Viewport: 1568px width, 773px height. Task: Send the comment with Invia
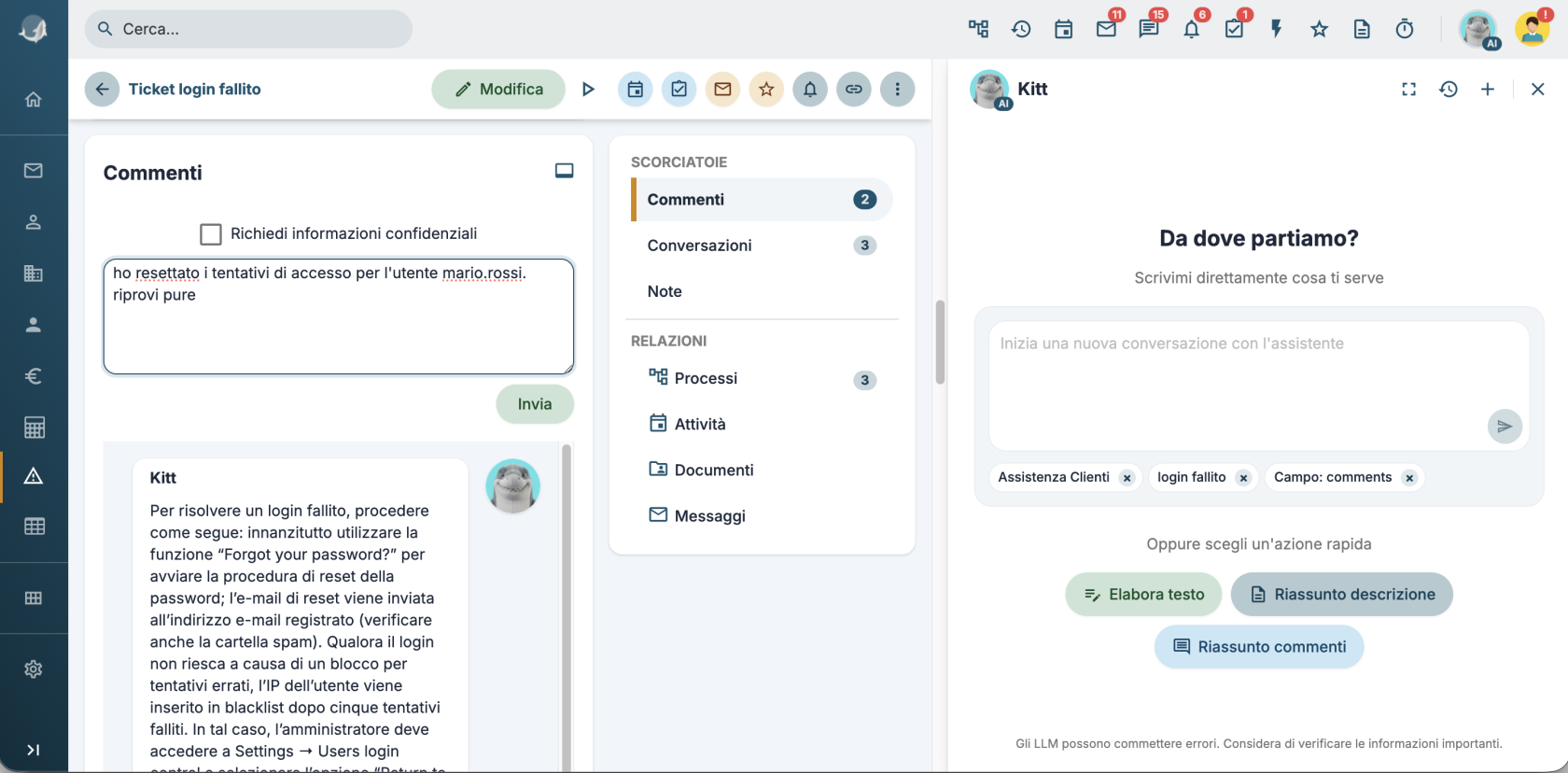(535, 404)
